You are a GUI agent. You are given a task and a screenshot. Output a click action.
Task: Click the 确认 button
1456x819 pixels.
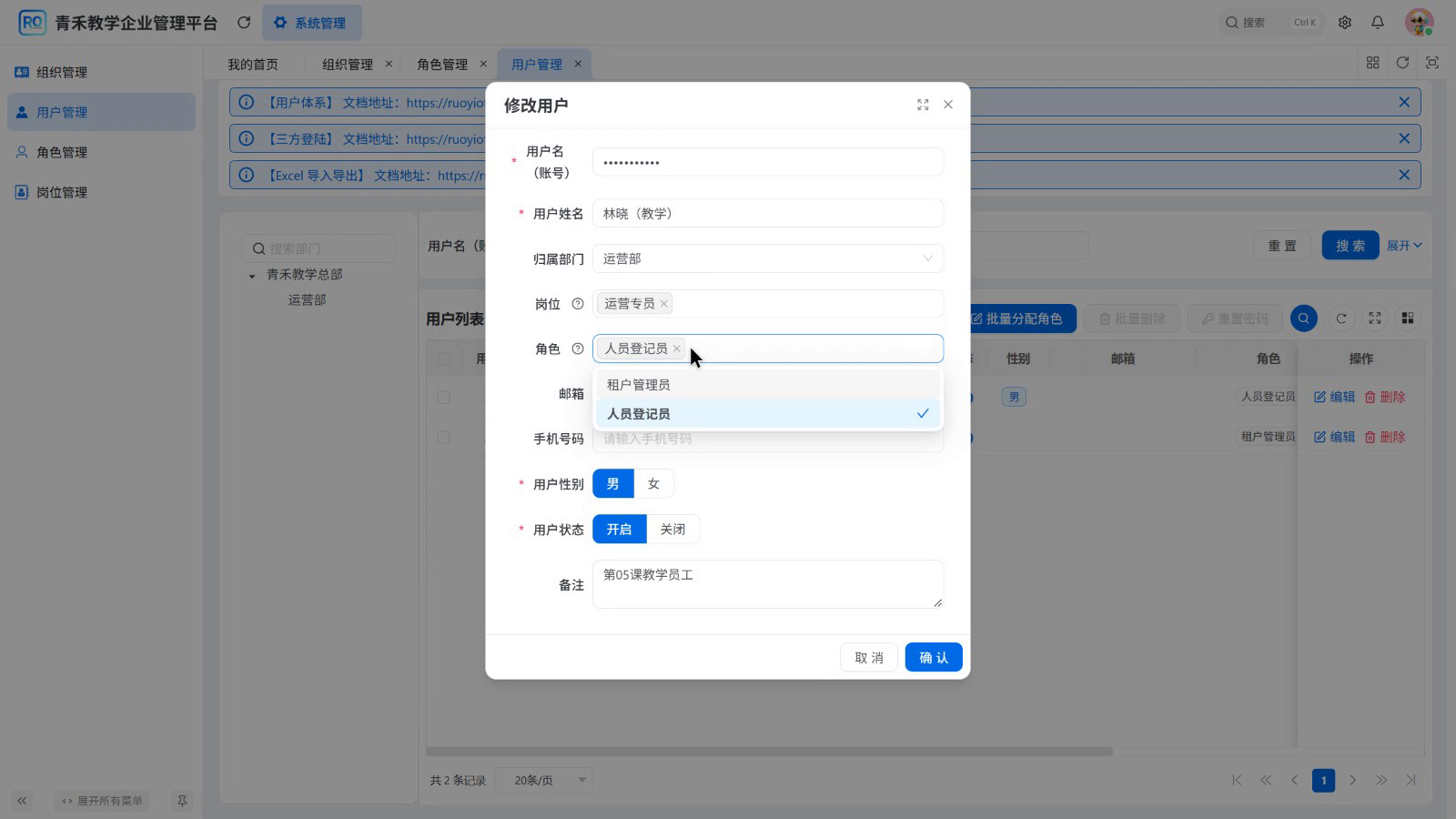point(934,657)
